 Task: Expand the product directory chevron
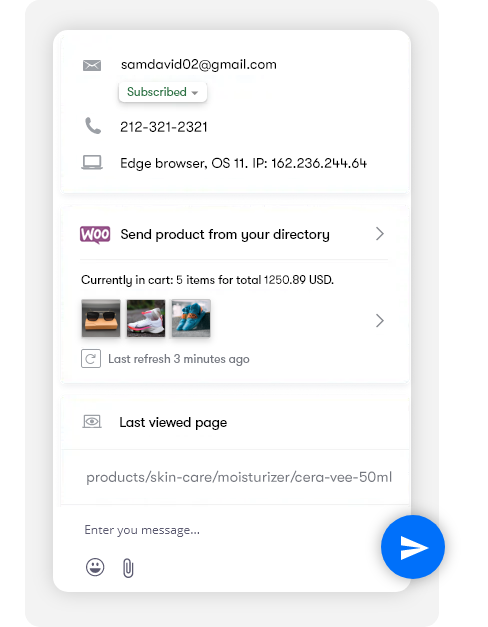coord(380,234)
